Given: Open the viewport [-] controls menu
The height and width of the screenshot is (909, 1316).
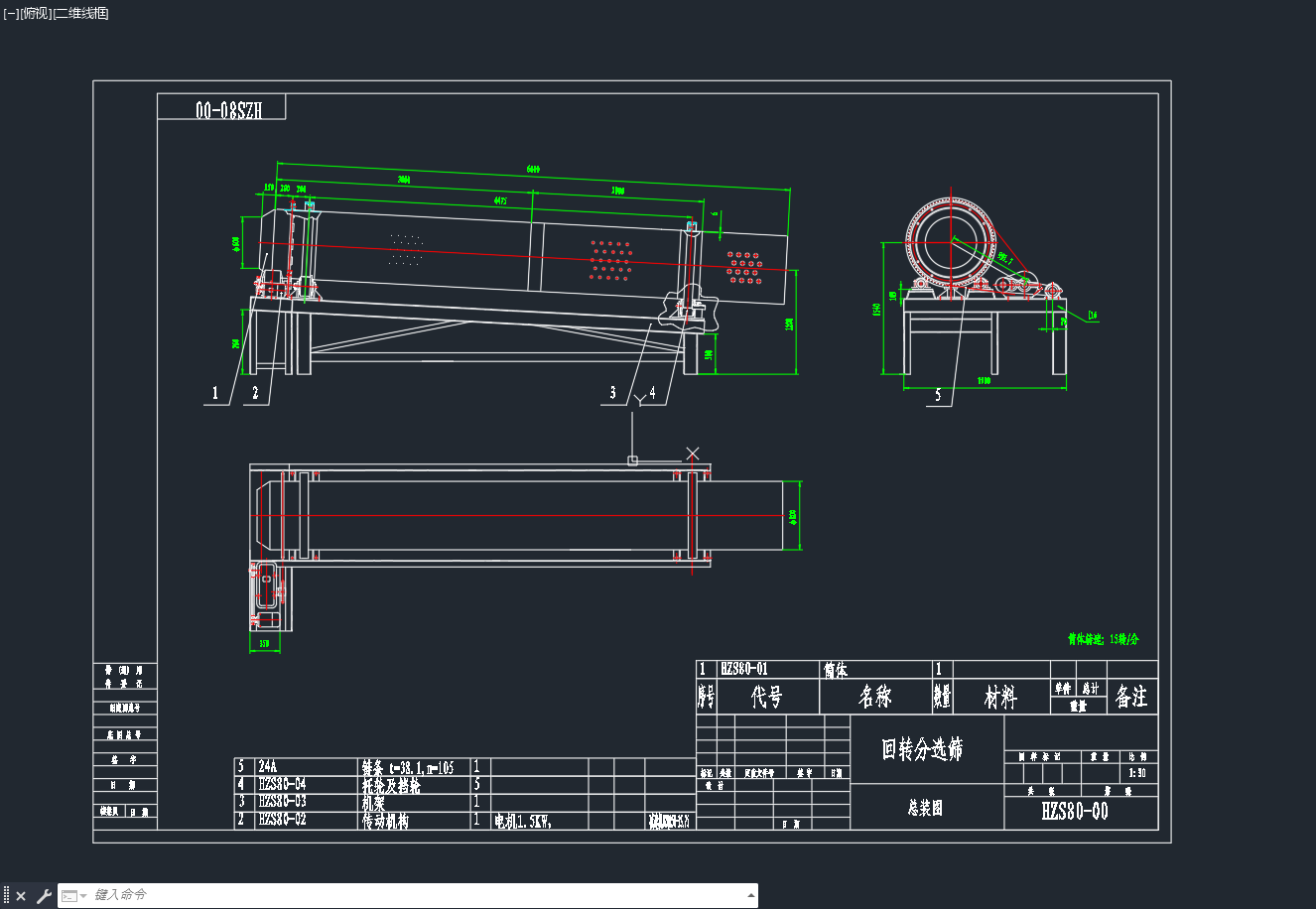Looking at the screenshot, I should [x=10, y=13].
